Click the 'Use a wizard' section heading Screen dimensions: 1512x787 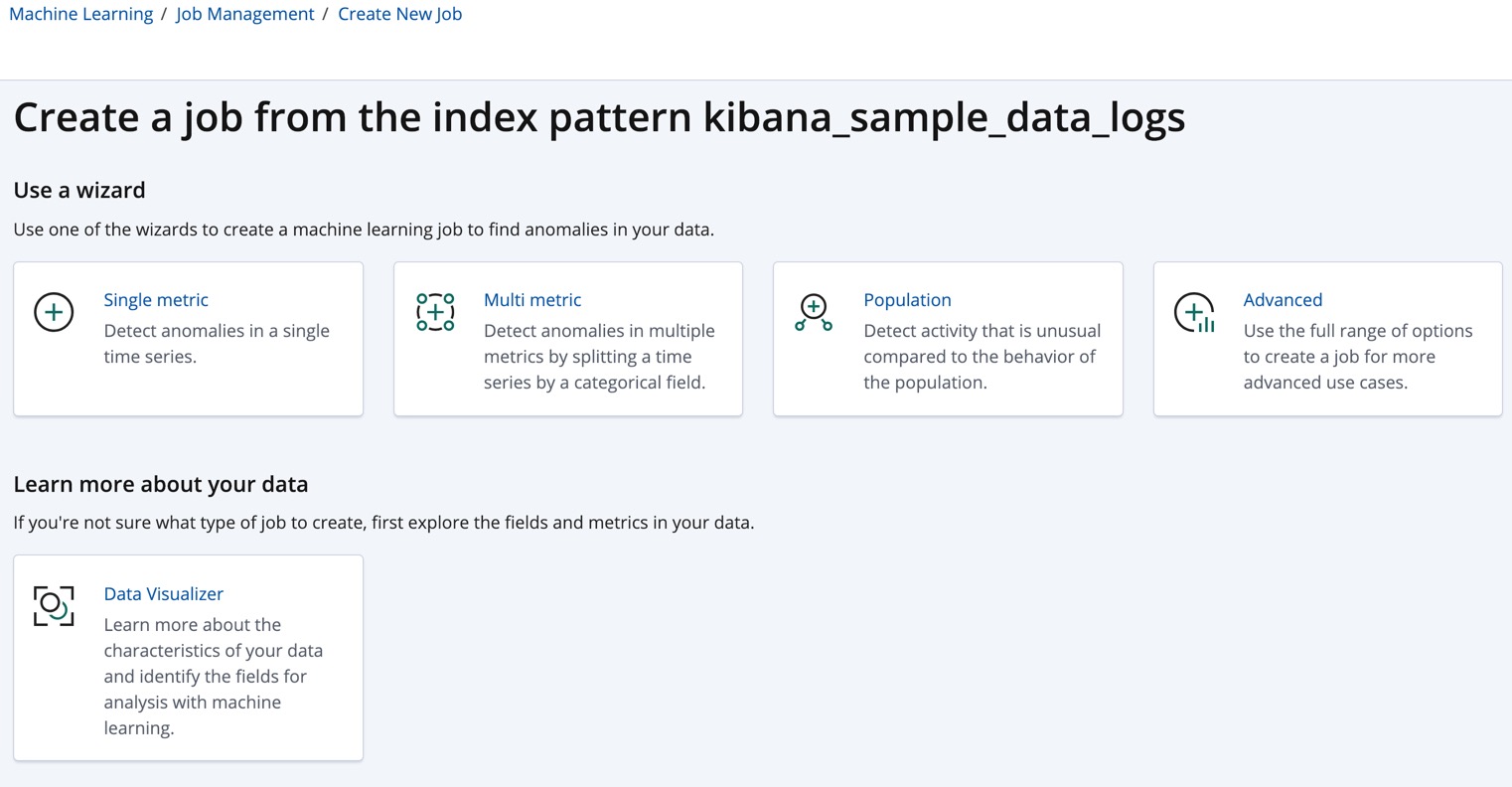coord(79,190)
